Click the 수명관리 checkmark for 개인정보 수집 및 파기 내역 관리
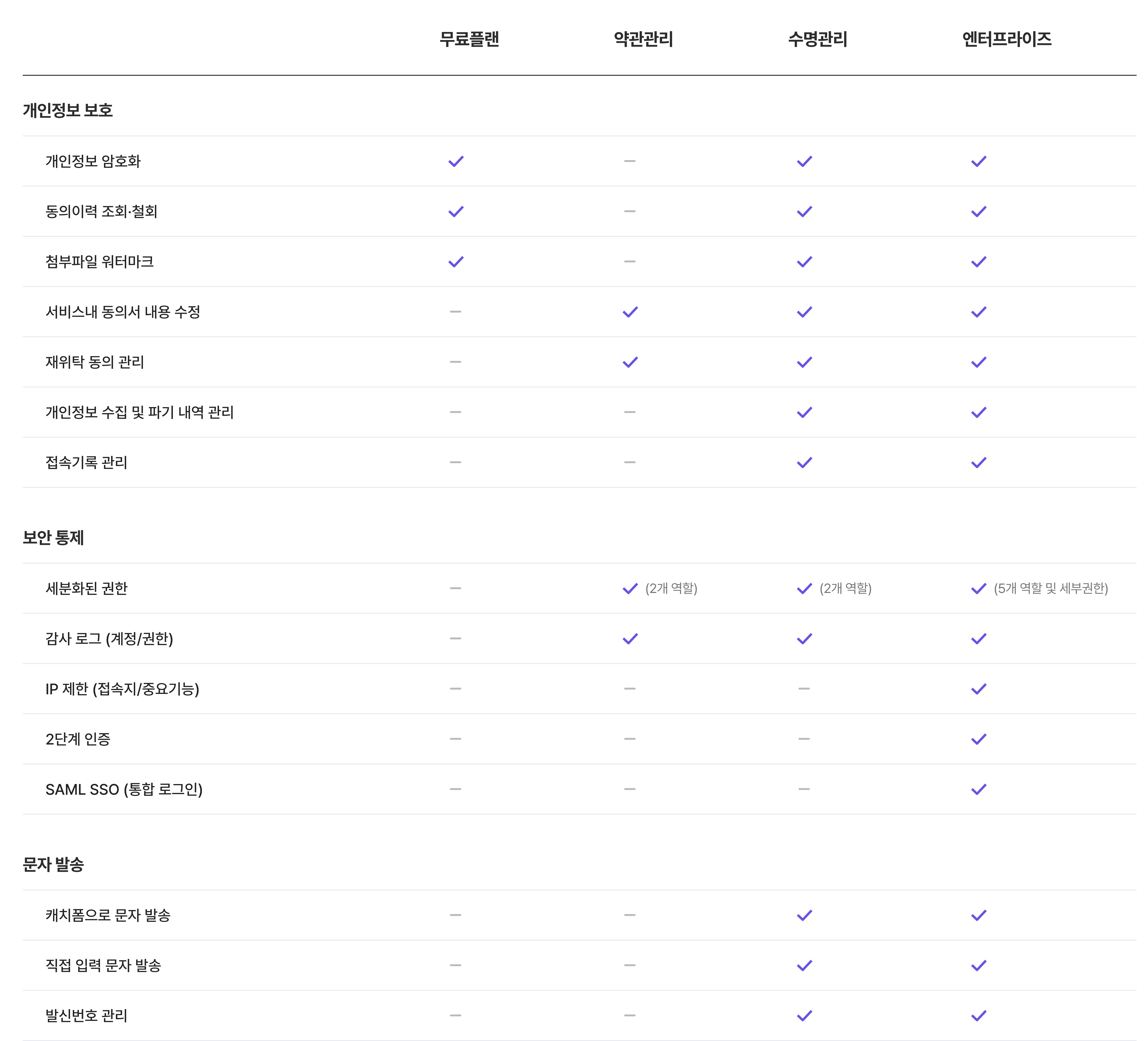Screen dimensions: 1148x1041 804,412
